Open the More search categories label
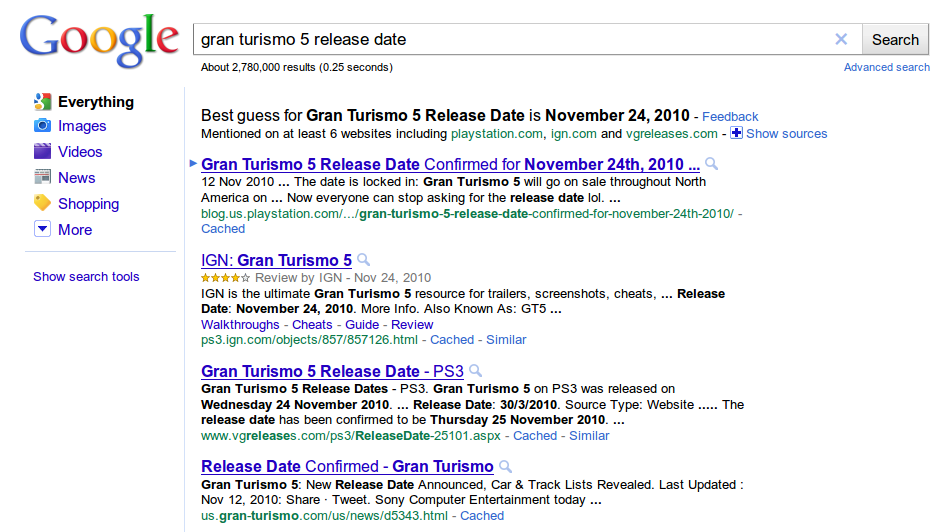The image size is (943, 532). (x=75, y=230)
